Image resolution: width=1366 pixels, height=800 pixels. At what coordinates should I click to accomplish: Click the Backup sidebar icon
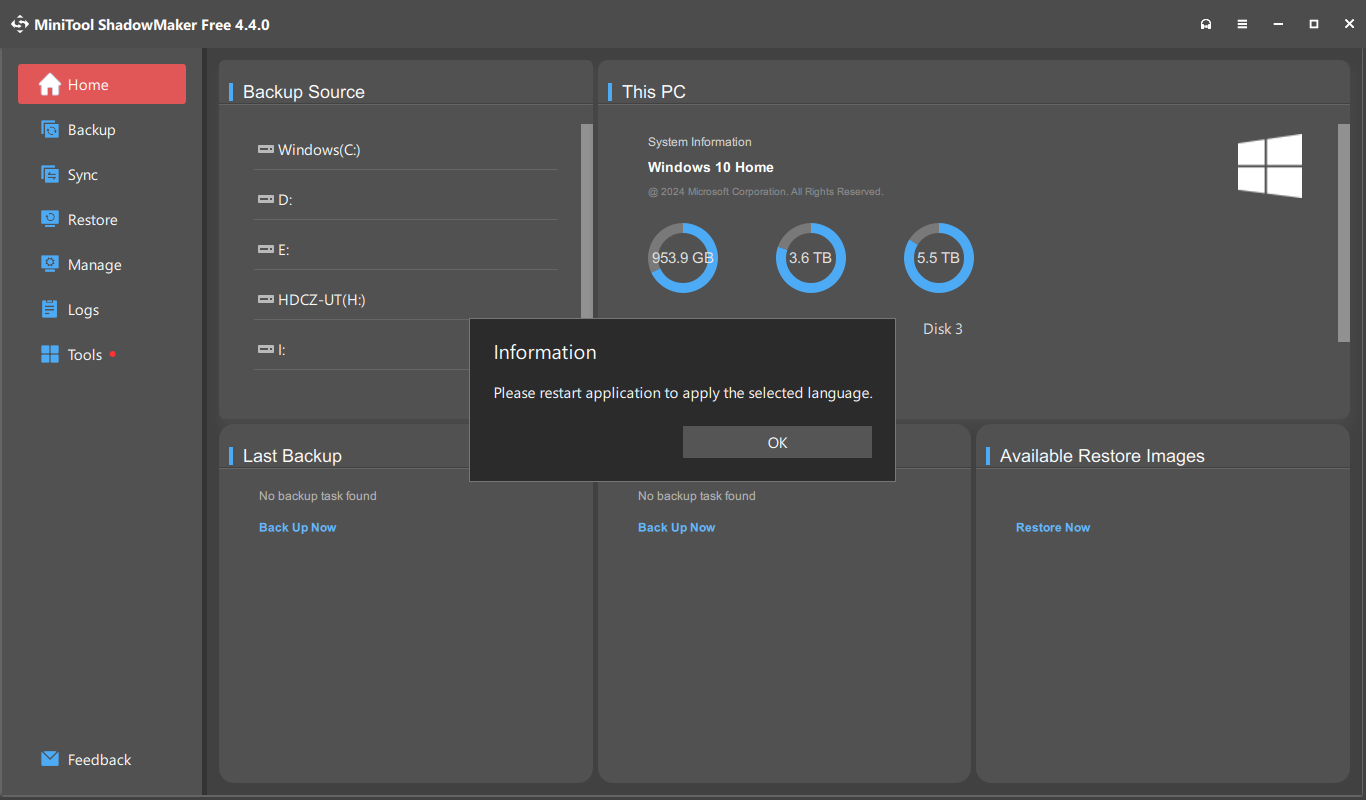coord(50,129)
